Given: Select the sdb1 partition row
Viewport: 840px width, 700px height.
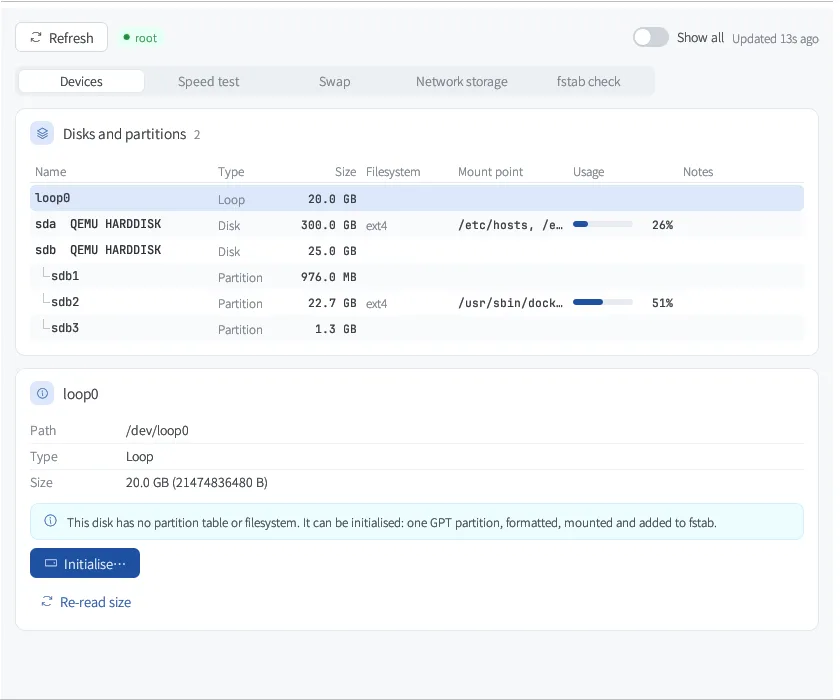Looking at the screenshot, I should (x=417, y=277).
